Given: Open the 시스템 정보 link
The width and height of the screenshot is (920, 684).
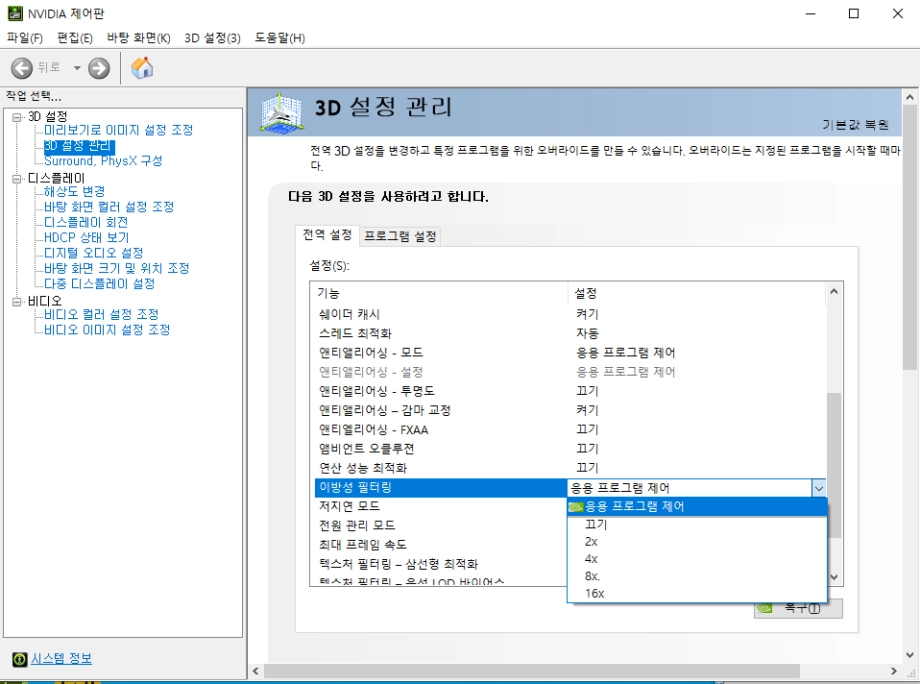Looking at the screenshot, I should (61, 659).
